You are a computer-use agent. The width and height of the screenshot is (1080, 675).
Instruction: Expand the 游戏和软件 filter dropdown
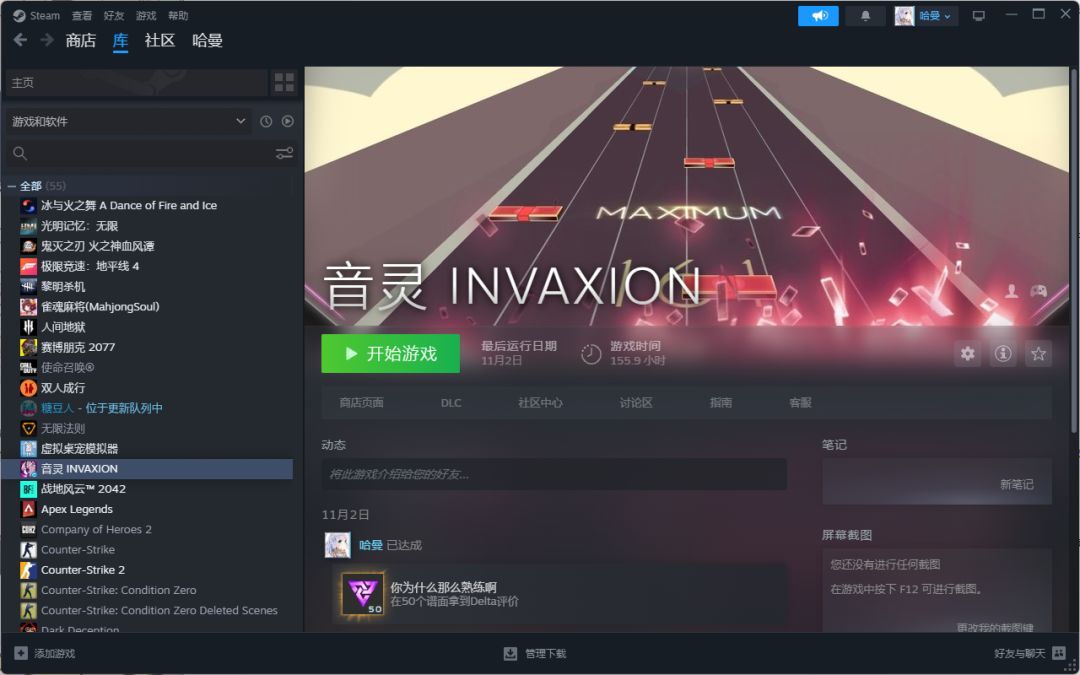tap(128, 121)
